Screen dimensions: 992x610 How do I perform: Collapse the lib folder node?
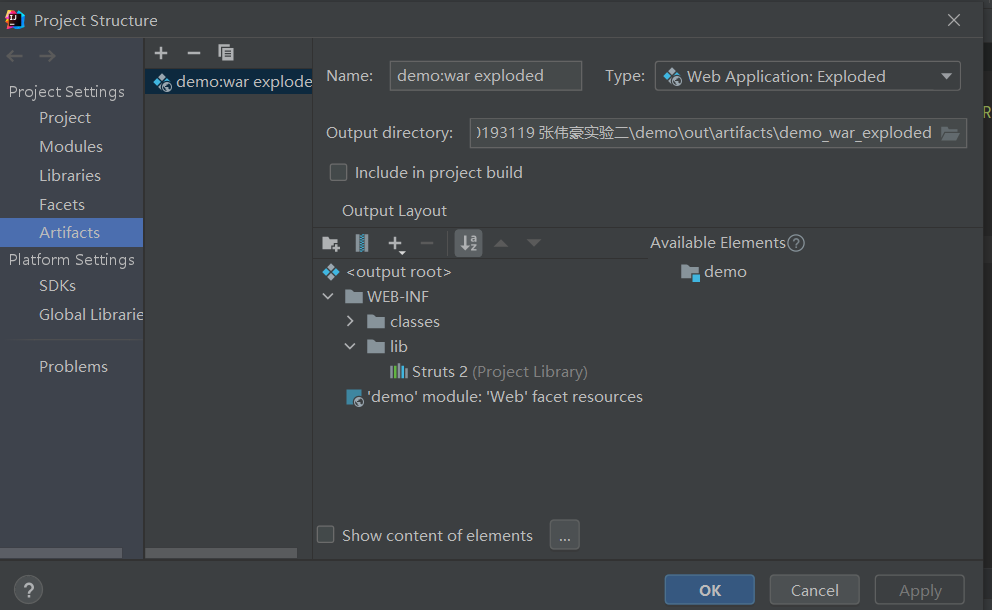coord(350,347)
